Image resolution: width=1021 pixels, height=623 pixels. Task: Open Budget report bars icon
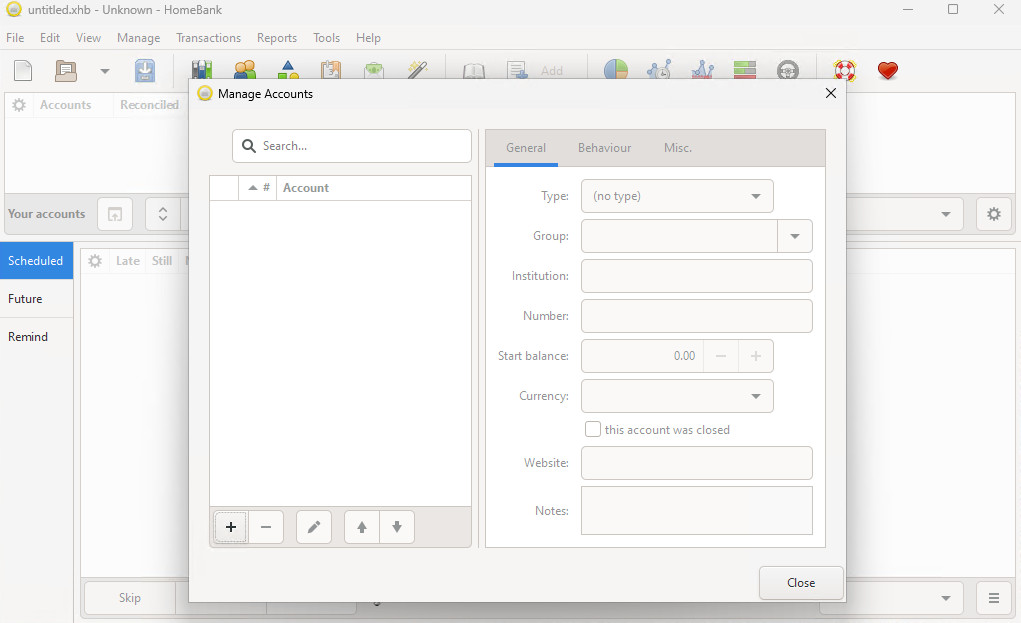(744, 70)
